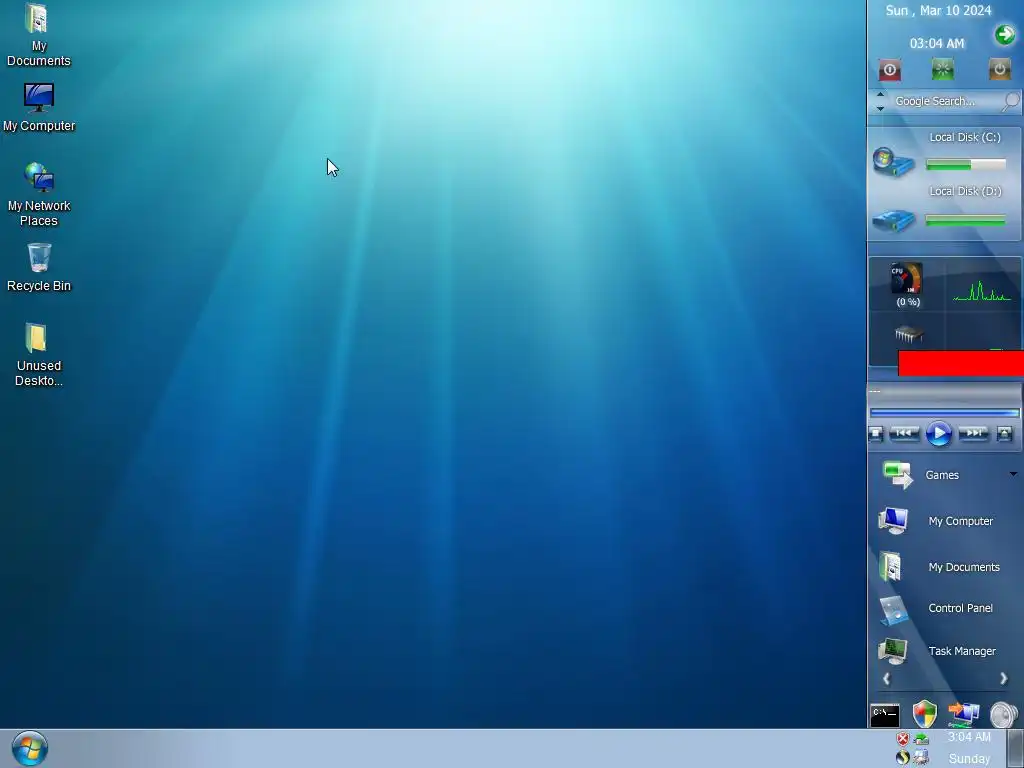Viewport: 1024px width, 768px height.
Task: Click the date text Sun, Mar 10 2024
Action: pyautogui.click(x=938, y=10)
